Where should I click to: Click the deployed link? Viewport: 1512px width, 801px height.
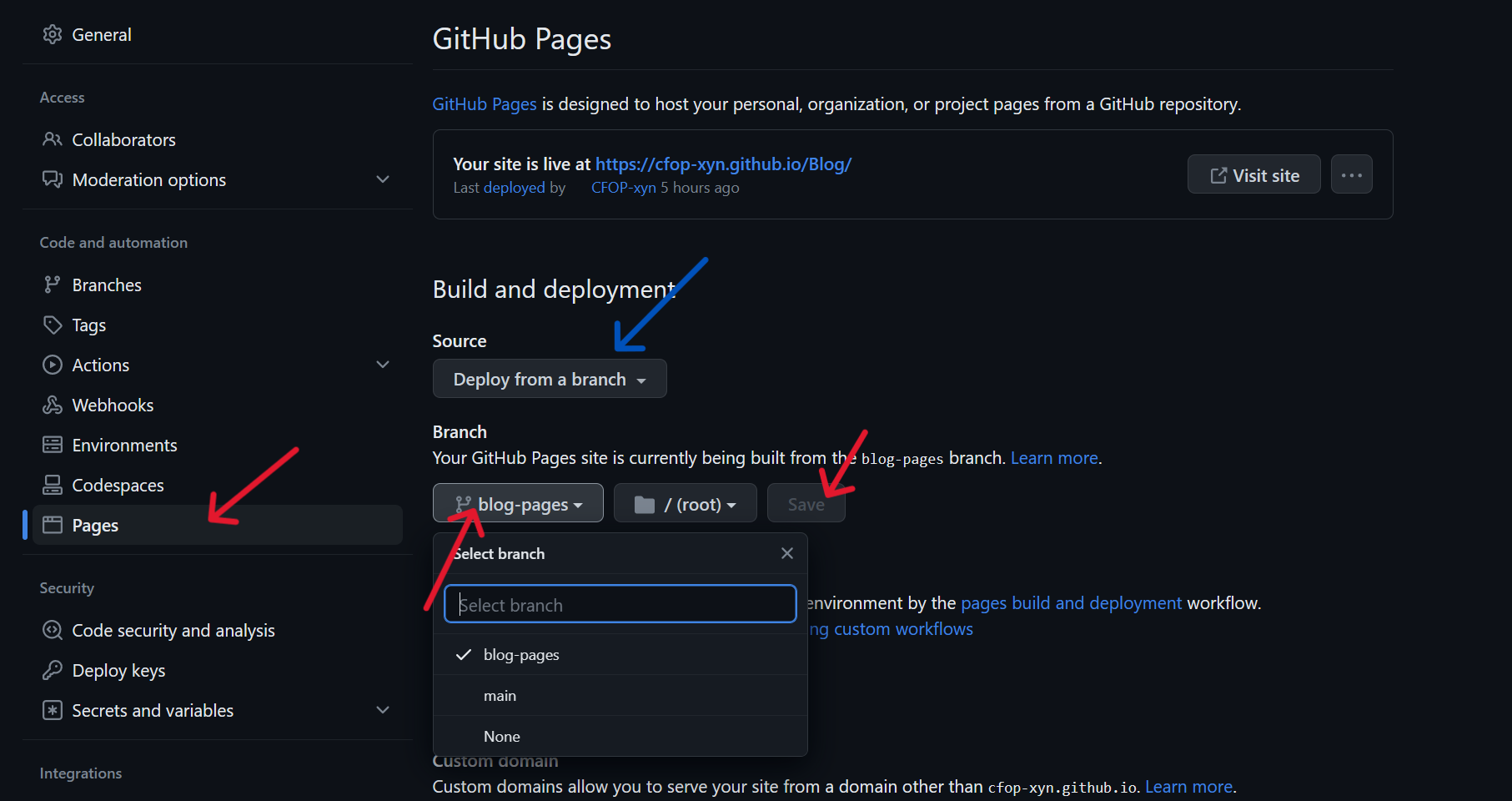(514, 188)
